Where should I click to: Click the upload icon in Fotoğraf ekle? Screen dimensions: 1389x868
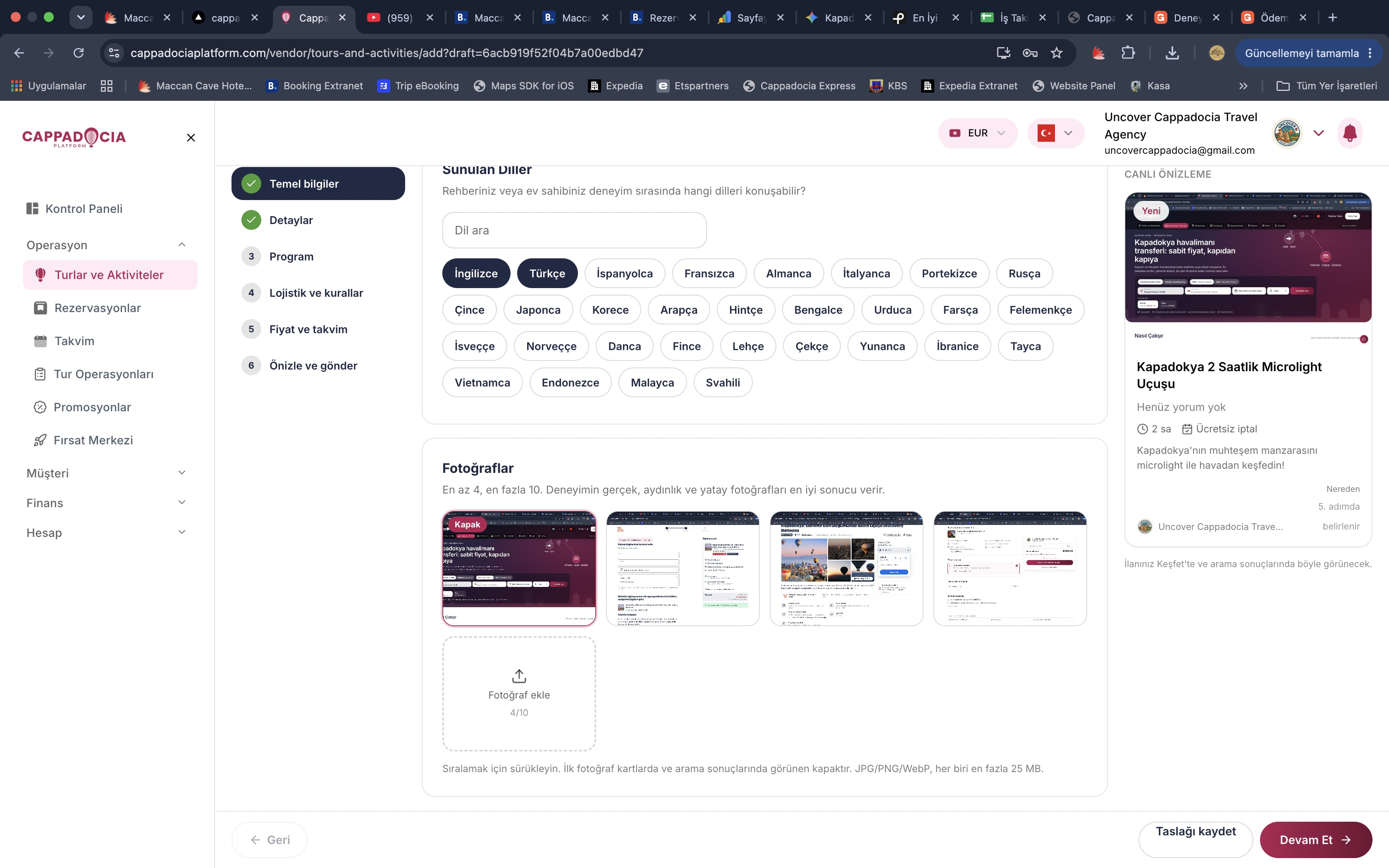click(519, 676)
